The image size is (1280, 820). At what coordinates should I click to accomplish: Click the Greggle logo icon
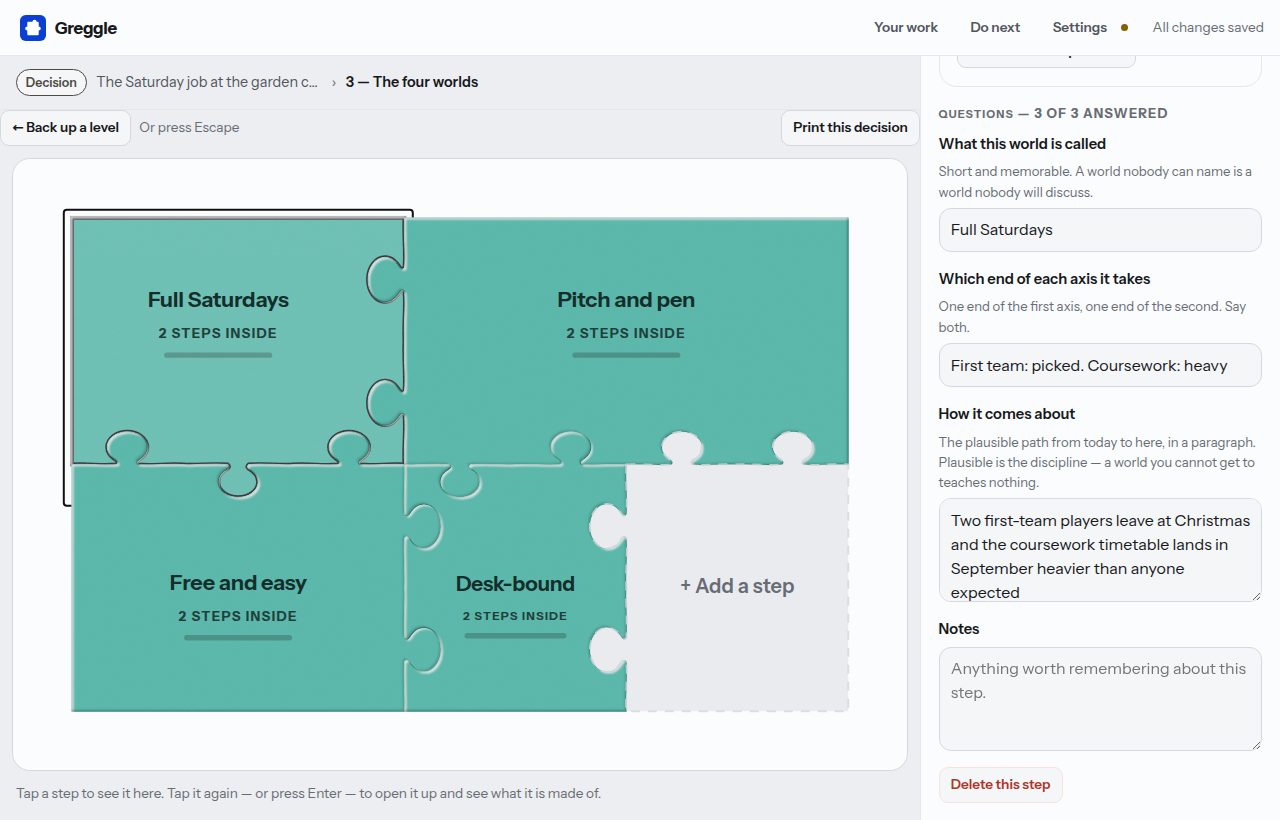(33, 28)
